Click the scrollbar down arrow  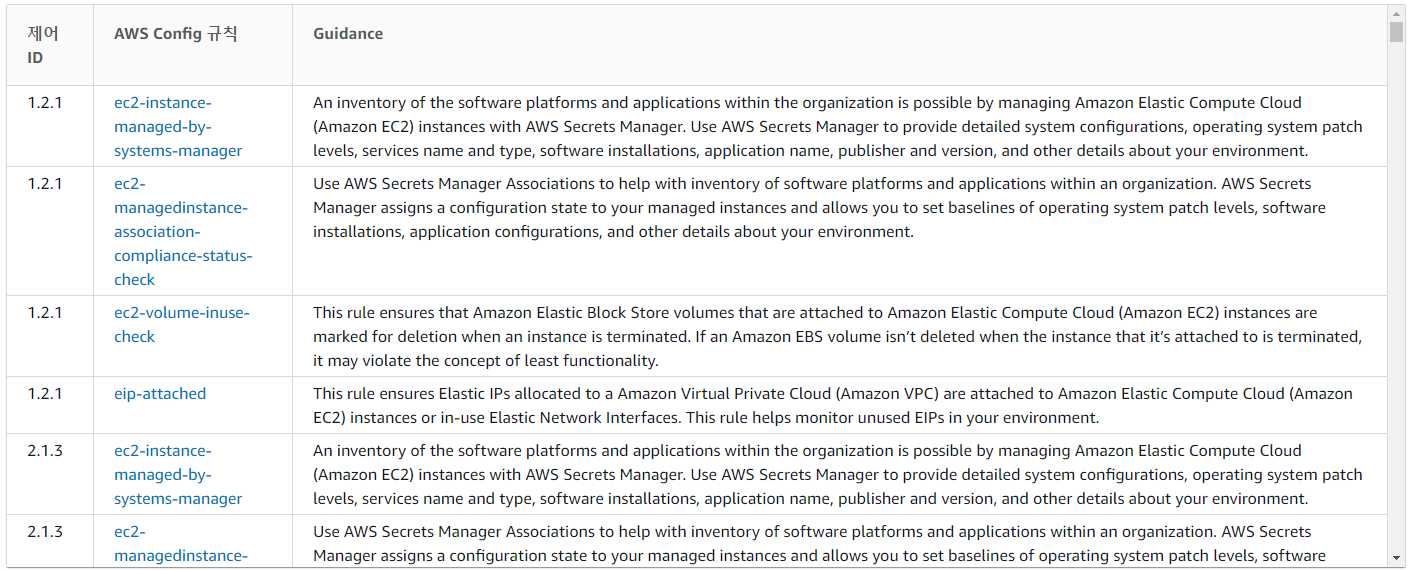click(x=1397, y=558)
